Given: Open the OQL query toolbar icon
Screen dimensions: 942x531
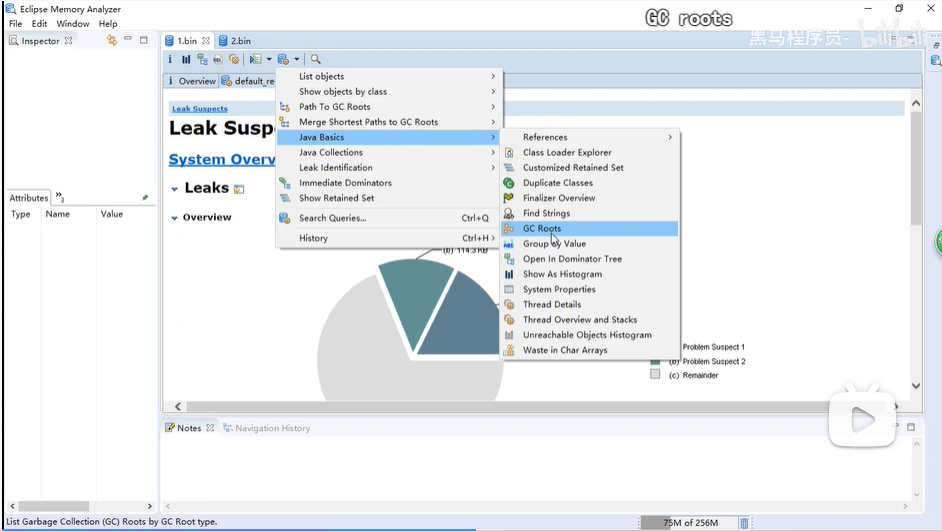Looking at the screenshot, I should point(218,59).
